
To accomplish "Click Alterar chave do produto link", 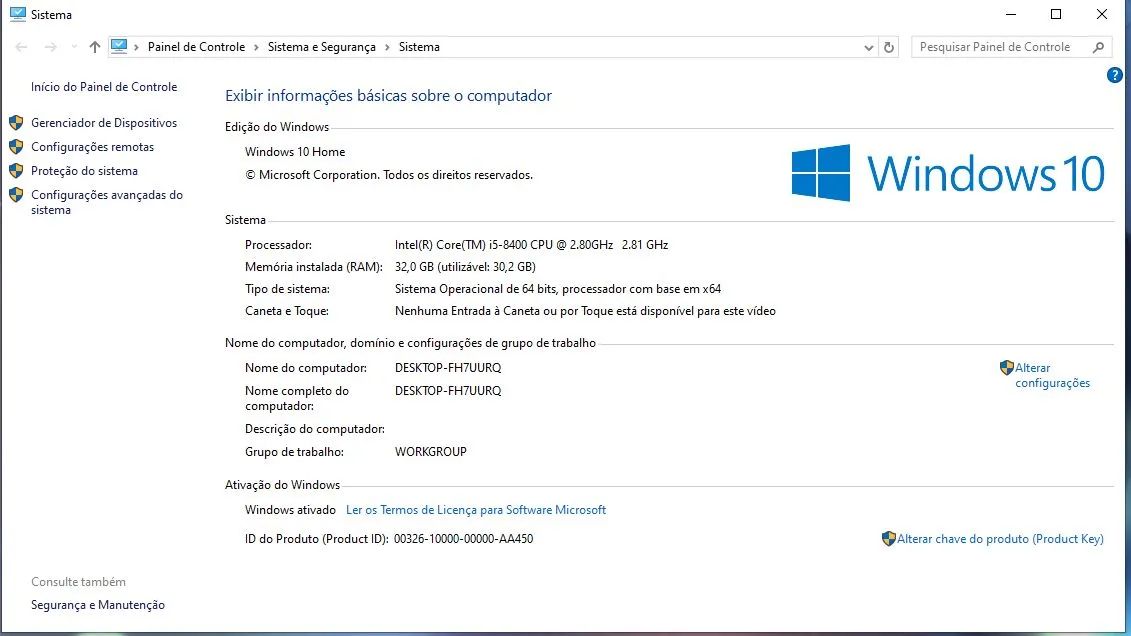I will tap(1000, 539).
